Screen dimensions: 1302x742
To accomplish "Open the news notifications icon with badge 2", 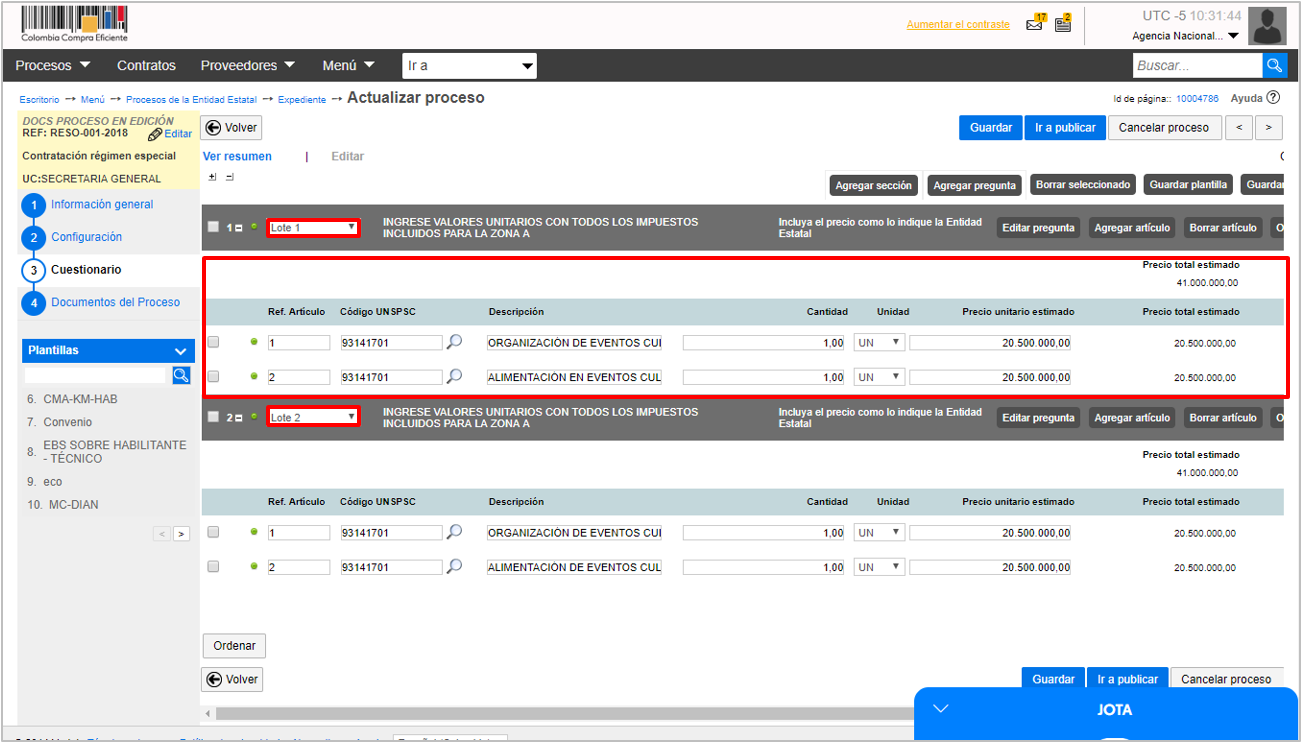I will [x=1062, y=25].
